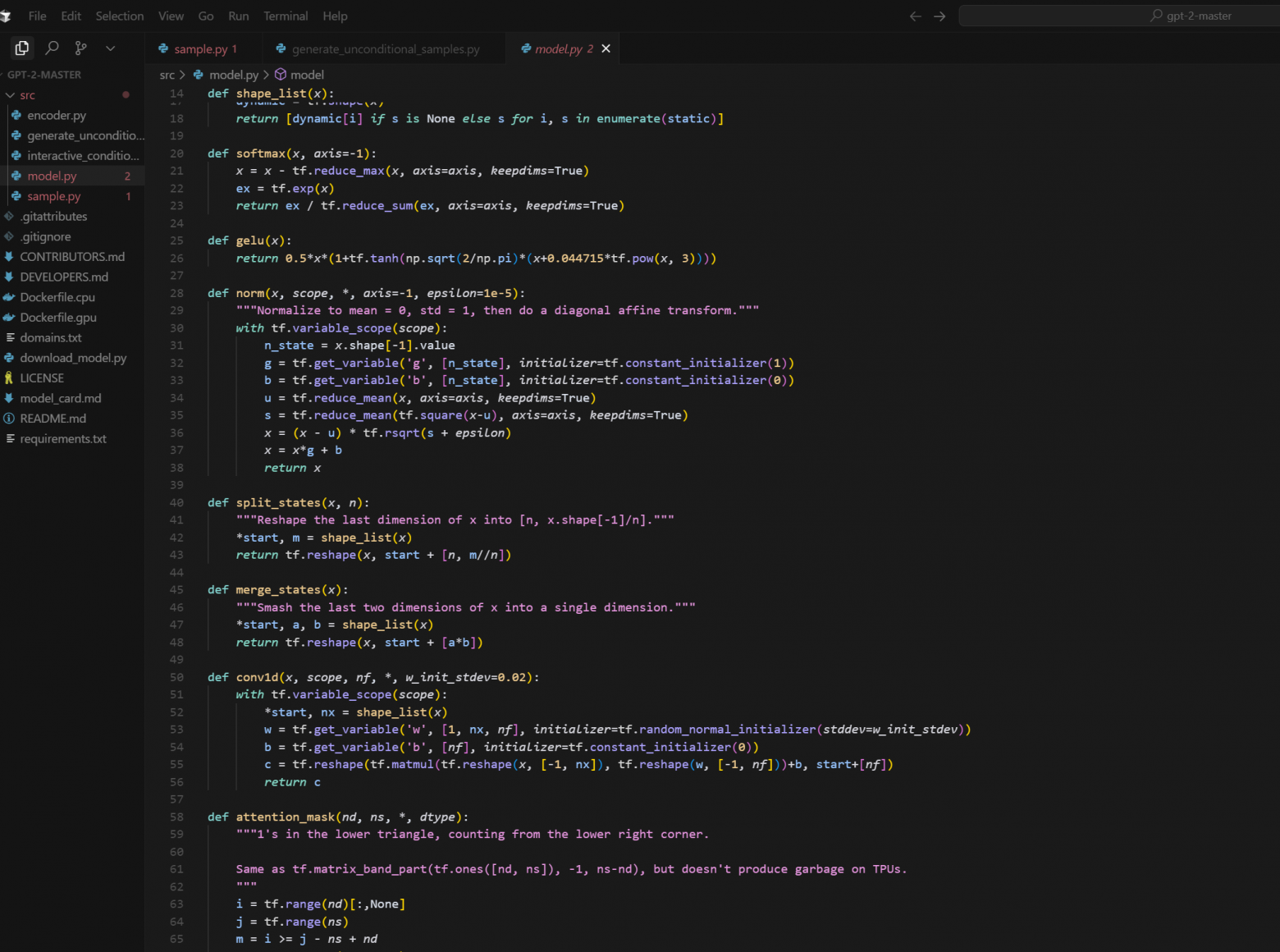Screen dimensions: 1280x952
Task: Open the activity bar overflow chevron
Action: tap(110, 48)
